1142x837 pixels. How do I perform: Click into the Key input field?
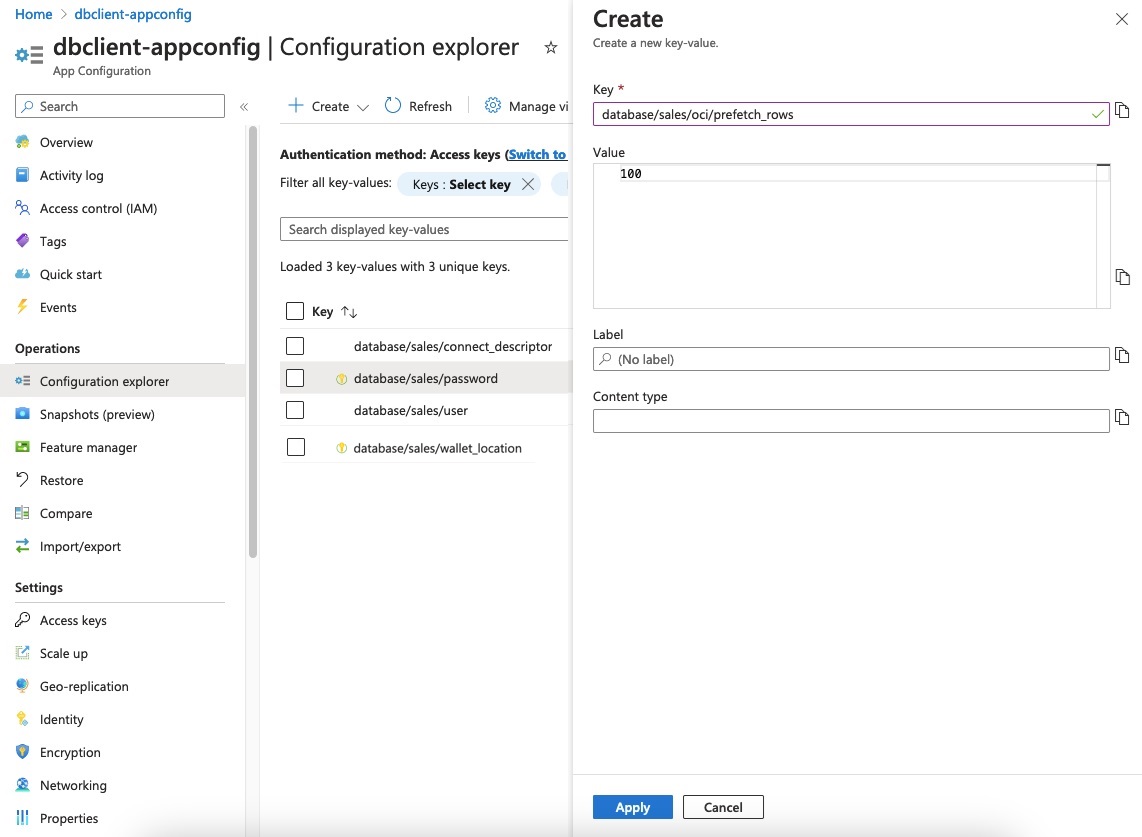pyautogui.click(x=851, y=114)
